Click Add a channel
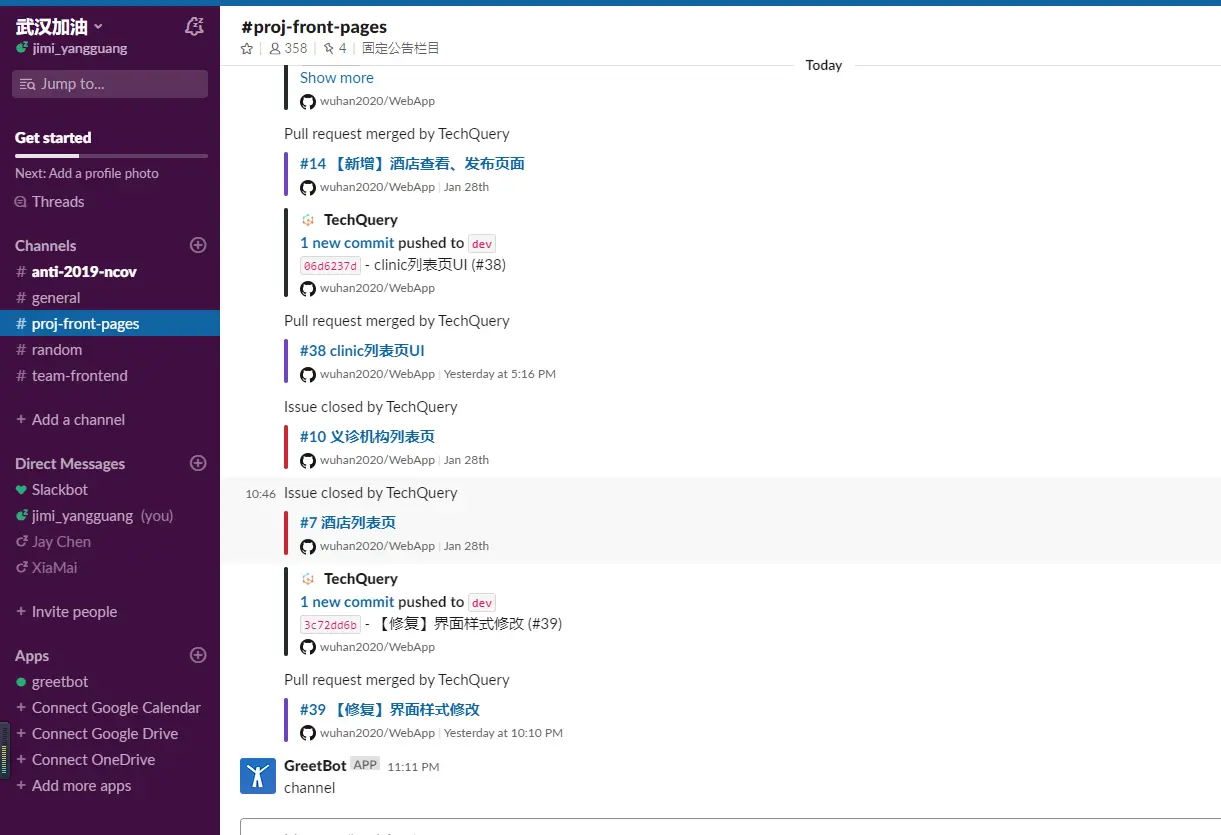 [x=71, y=419]
